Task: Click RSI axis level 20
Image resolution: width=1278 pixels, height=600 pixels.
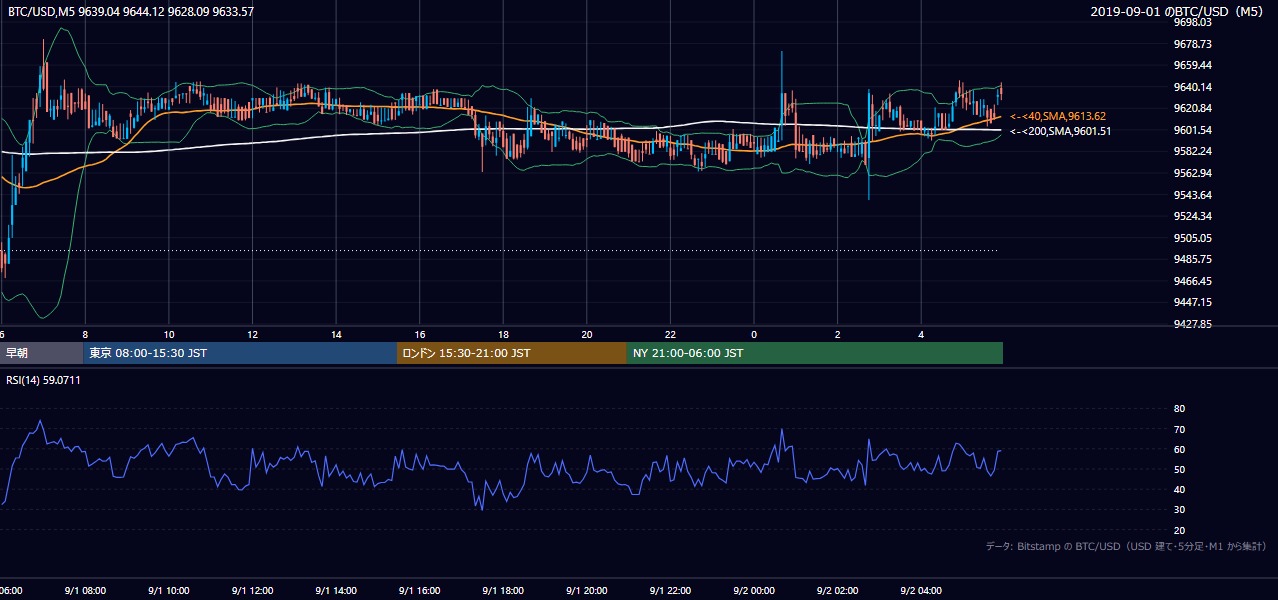Action: pyautogui.click(x=1179, y=531)
